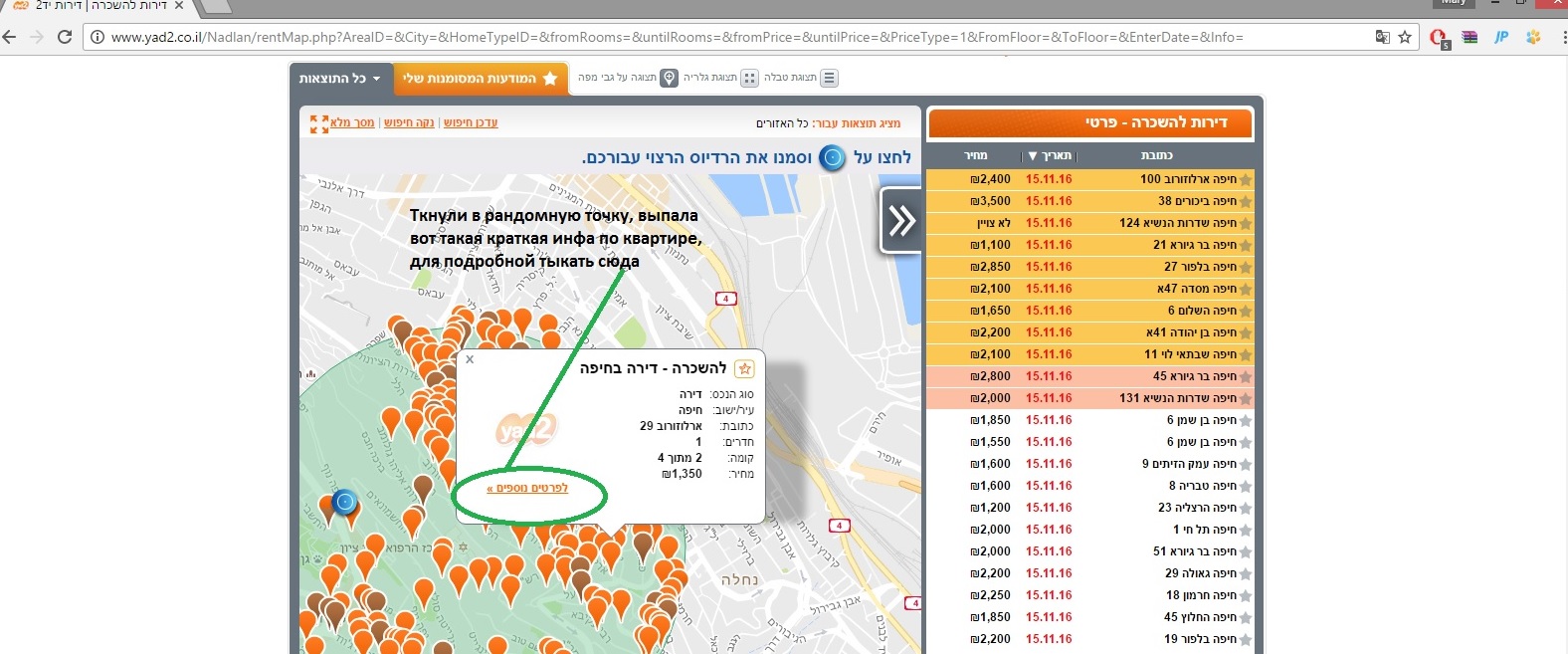Star the listing גאולה 29
Viewport: 1568px width, 654px height.
tap(1245, 573)
